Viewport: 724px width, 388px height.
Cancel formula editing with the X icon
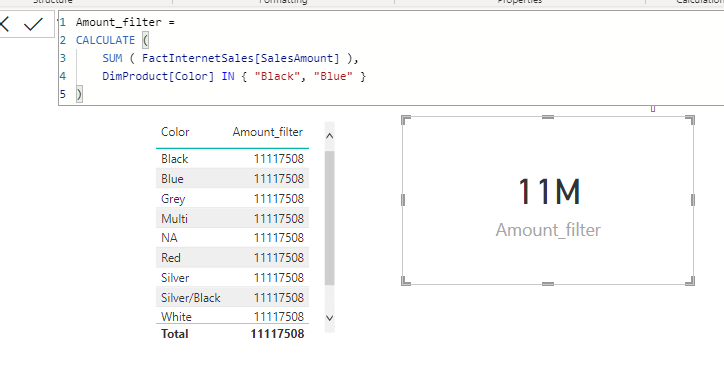4,24
